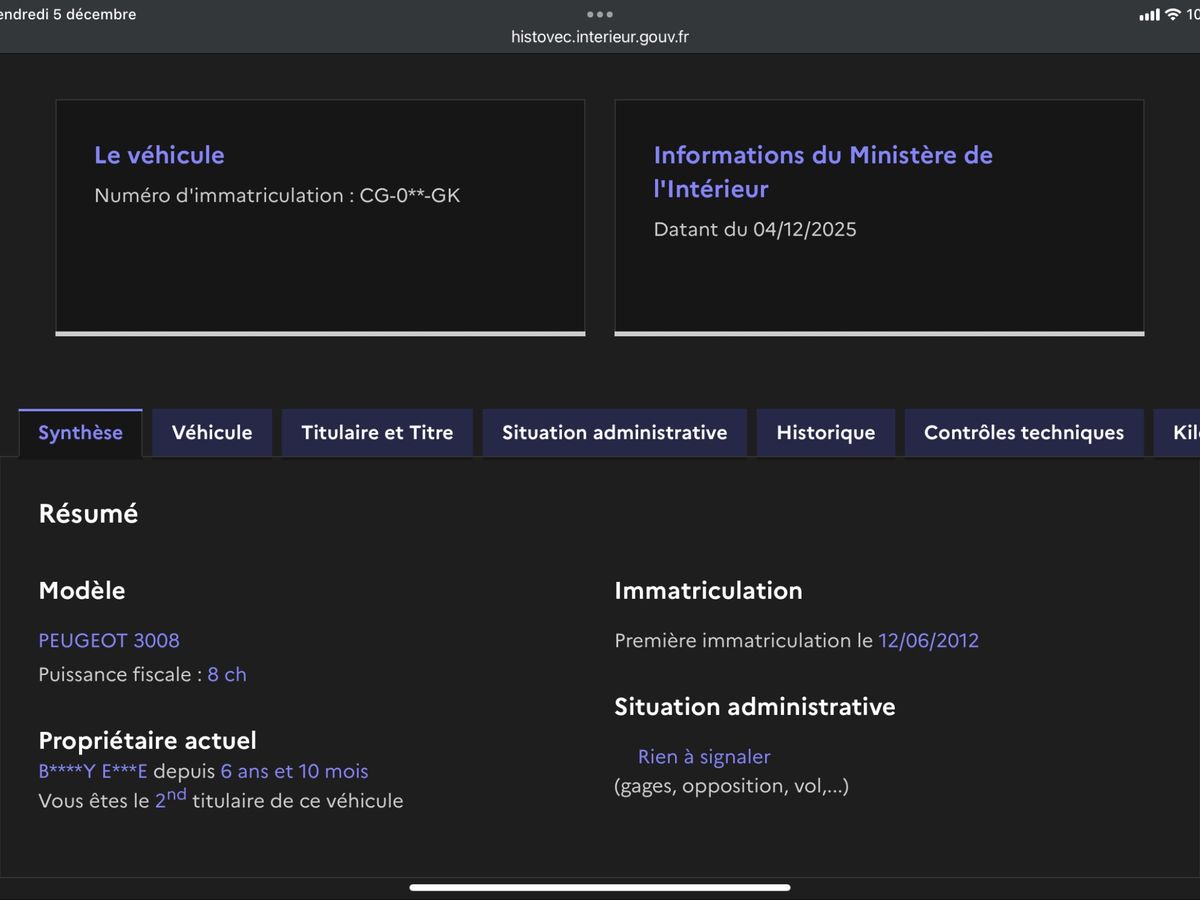Open the Safari page options ellipsis menu
The height and width of the screenshot is (900, 1200).
[599, 14]
